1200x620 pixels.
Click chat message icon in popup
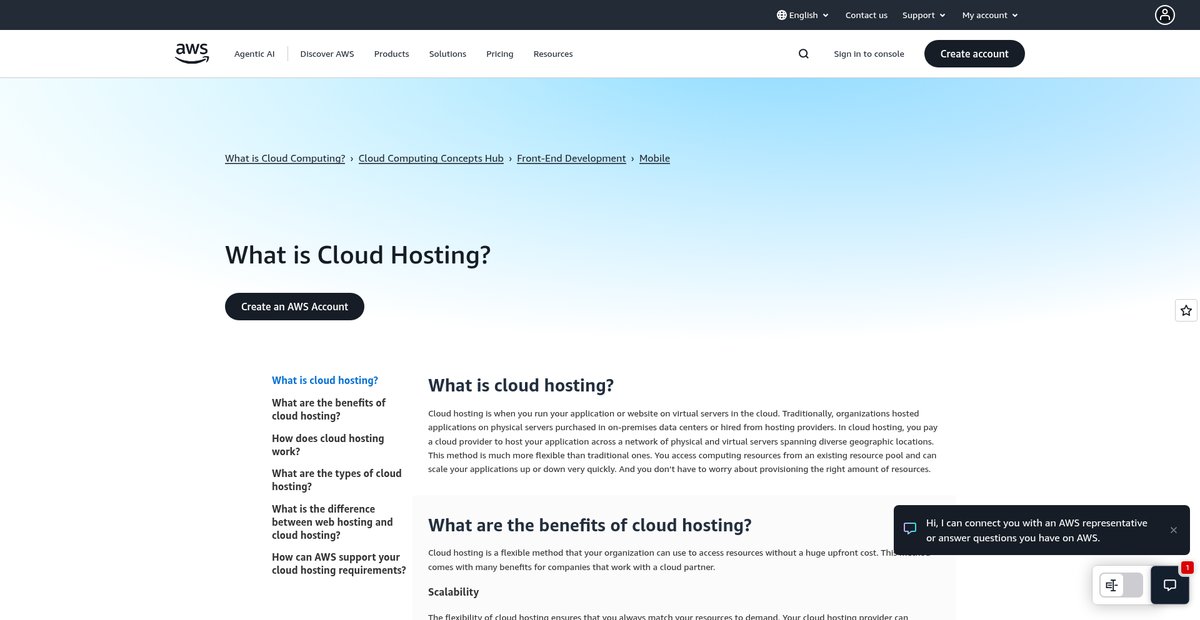[910, 529]
